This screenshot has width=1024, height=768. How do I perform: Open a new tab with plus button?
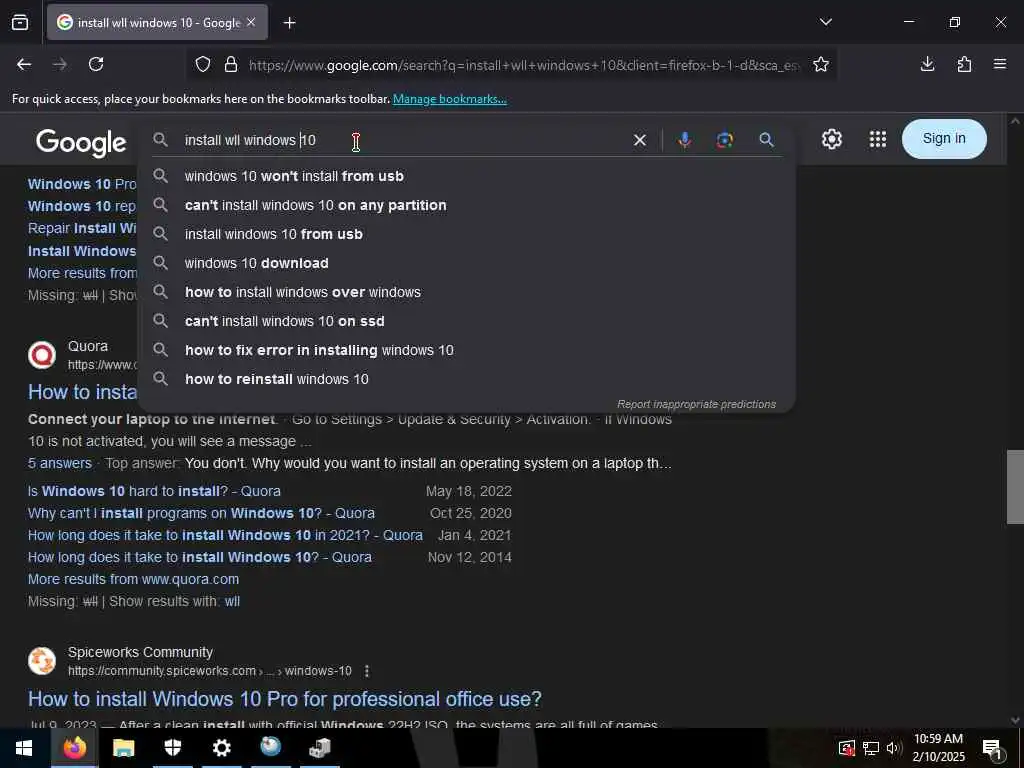(289, 23)
